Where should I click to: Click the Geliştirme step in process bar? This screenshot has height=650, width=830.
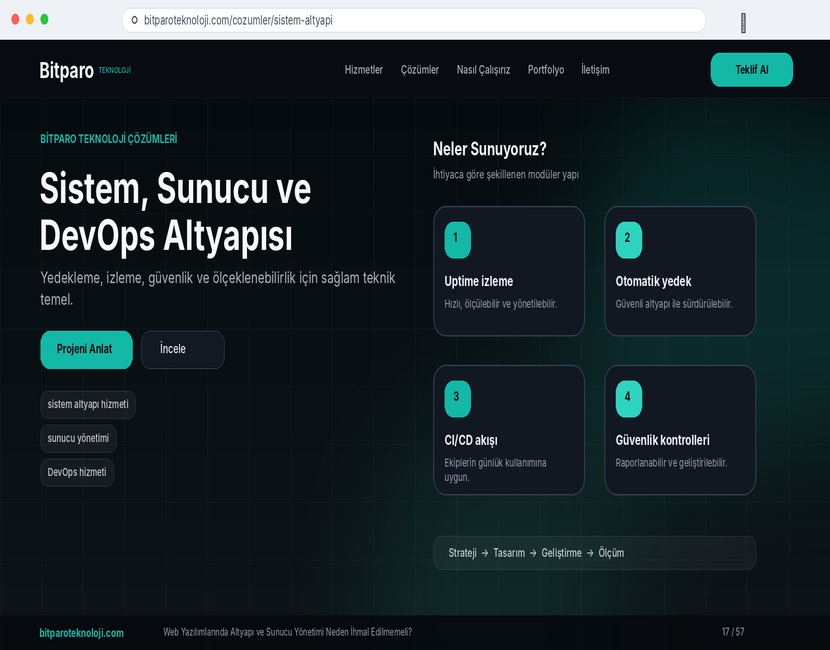pos(561,553)
